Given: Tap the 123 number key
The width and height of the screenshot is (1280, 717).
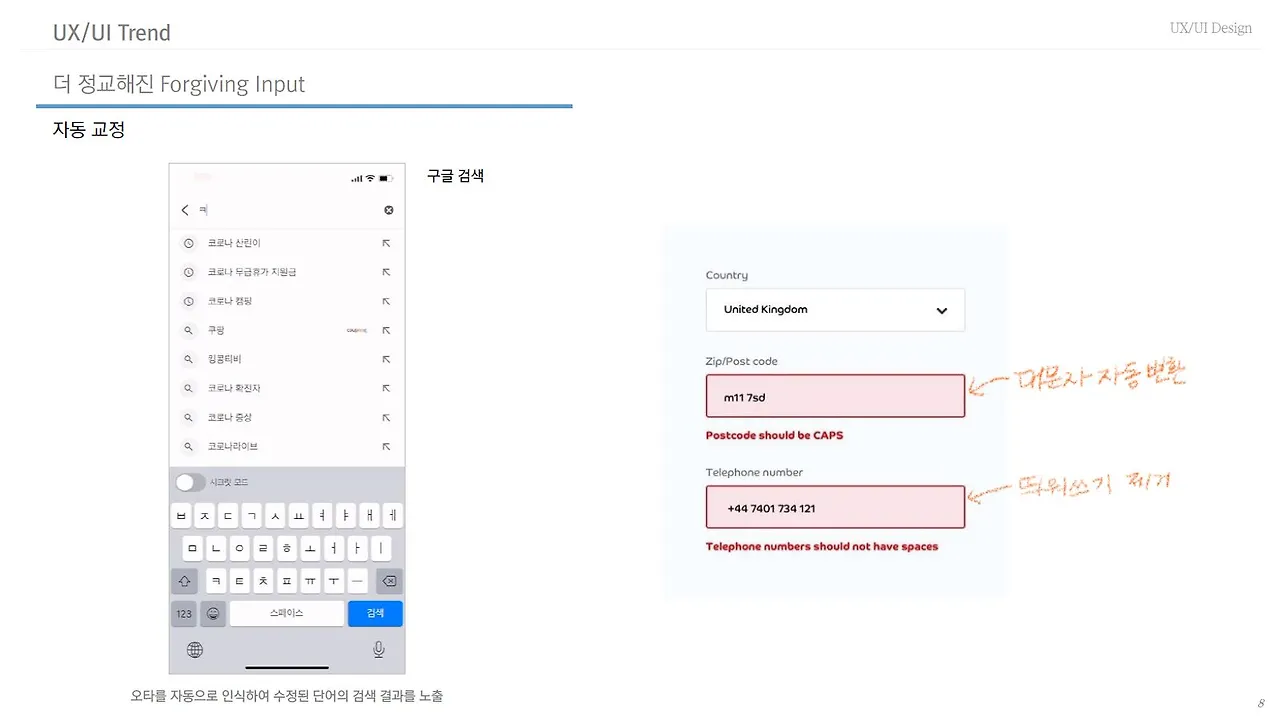Looking at the screenshot, I should (184, 613).
